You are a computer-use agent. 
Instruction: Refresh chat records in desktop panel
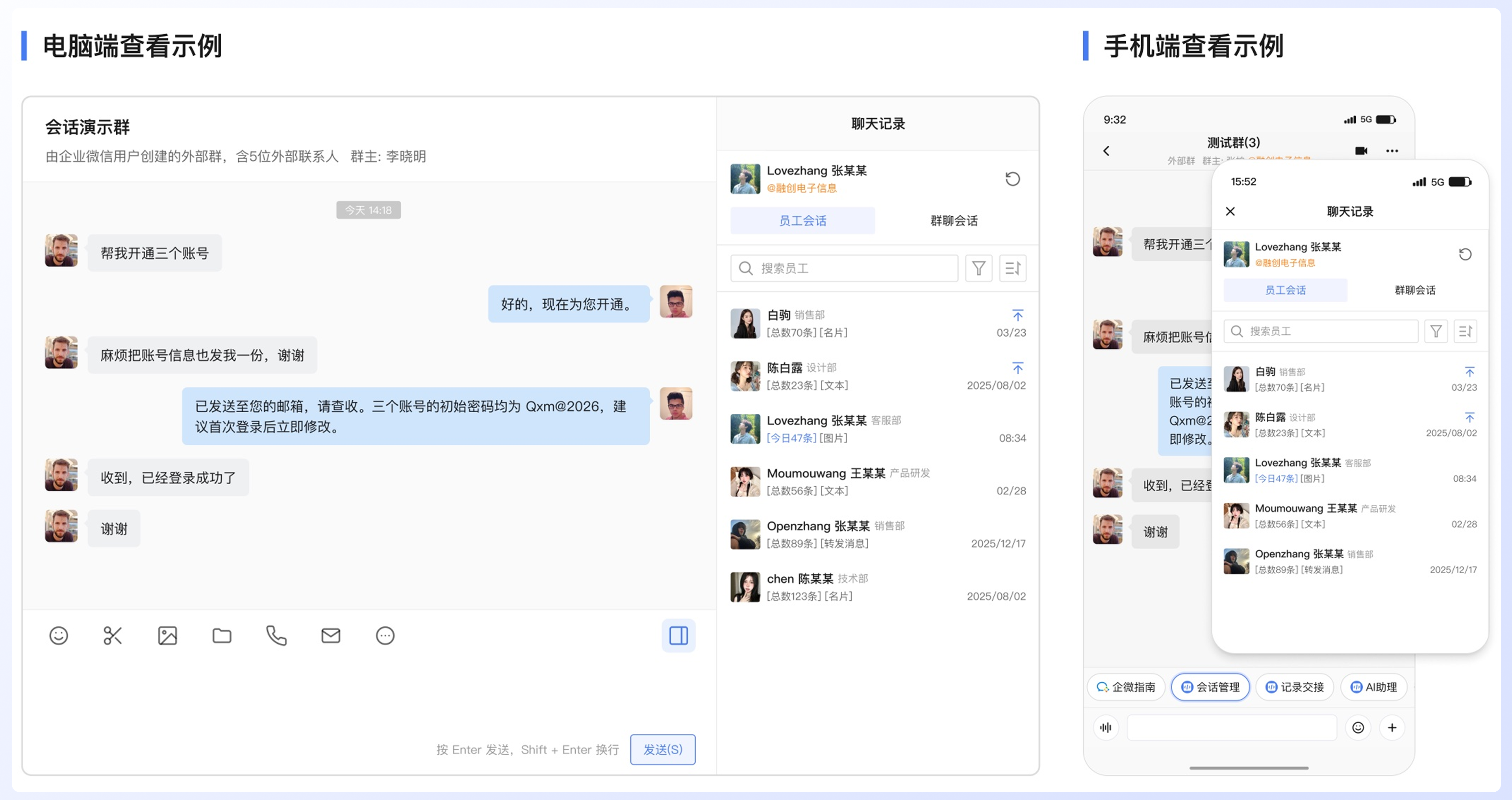(x=1012, y=178)
